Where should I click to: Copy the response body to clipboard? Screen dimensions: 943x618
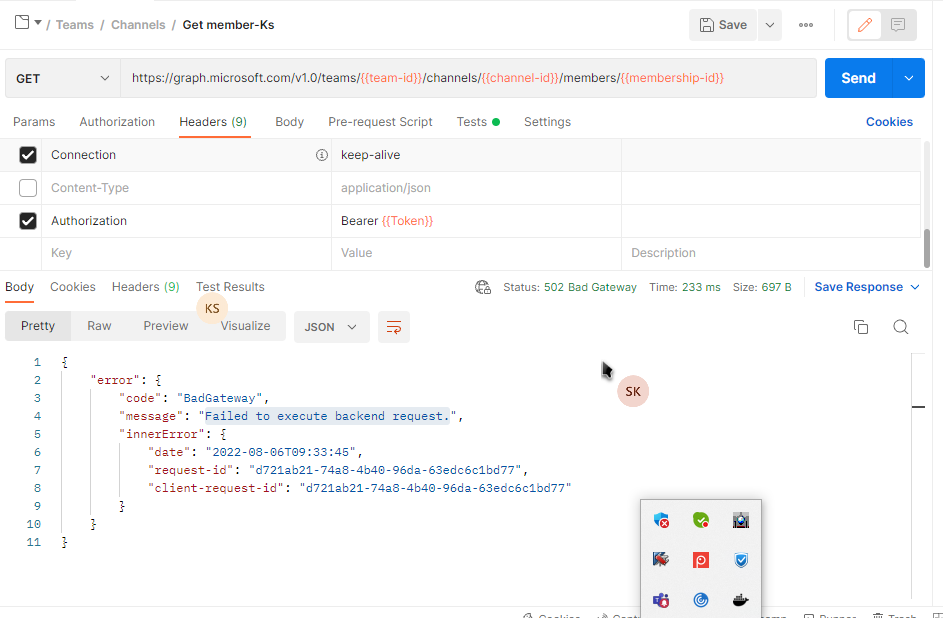click(861, 326)
